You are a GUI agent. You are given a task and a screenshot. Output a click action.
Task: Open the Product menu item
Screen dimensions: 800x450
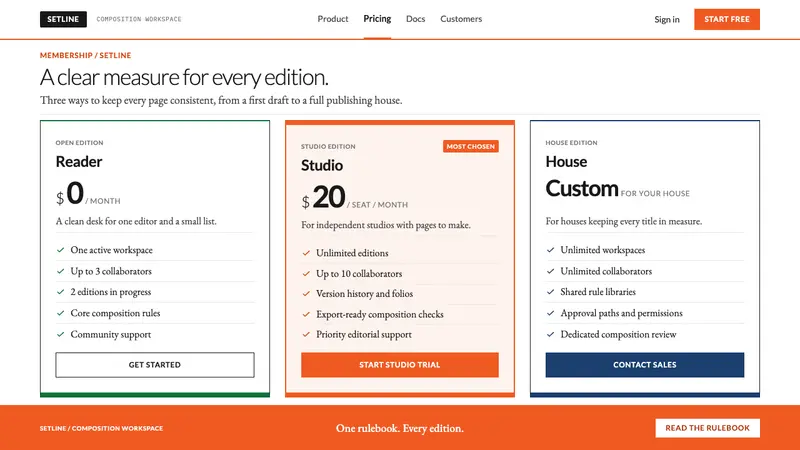pos(333,19)
